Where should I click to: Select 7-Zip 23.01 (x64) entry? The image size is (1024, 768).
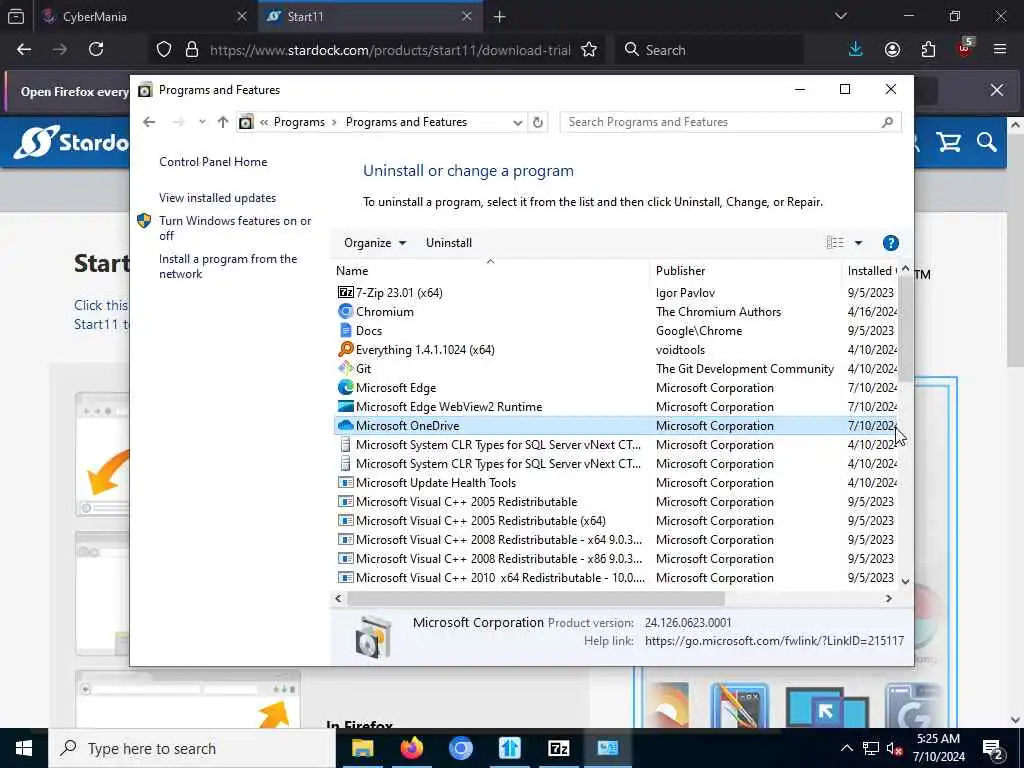tap(614, 293)
